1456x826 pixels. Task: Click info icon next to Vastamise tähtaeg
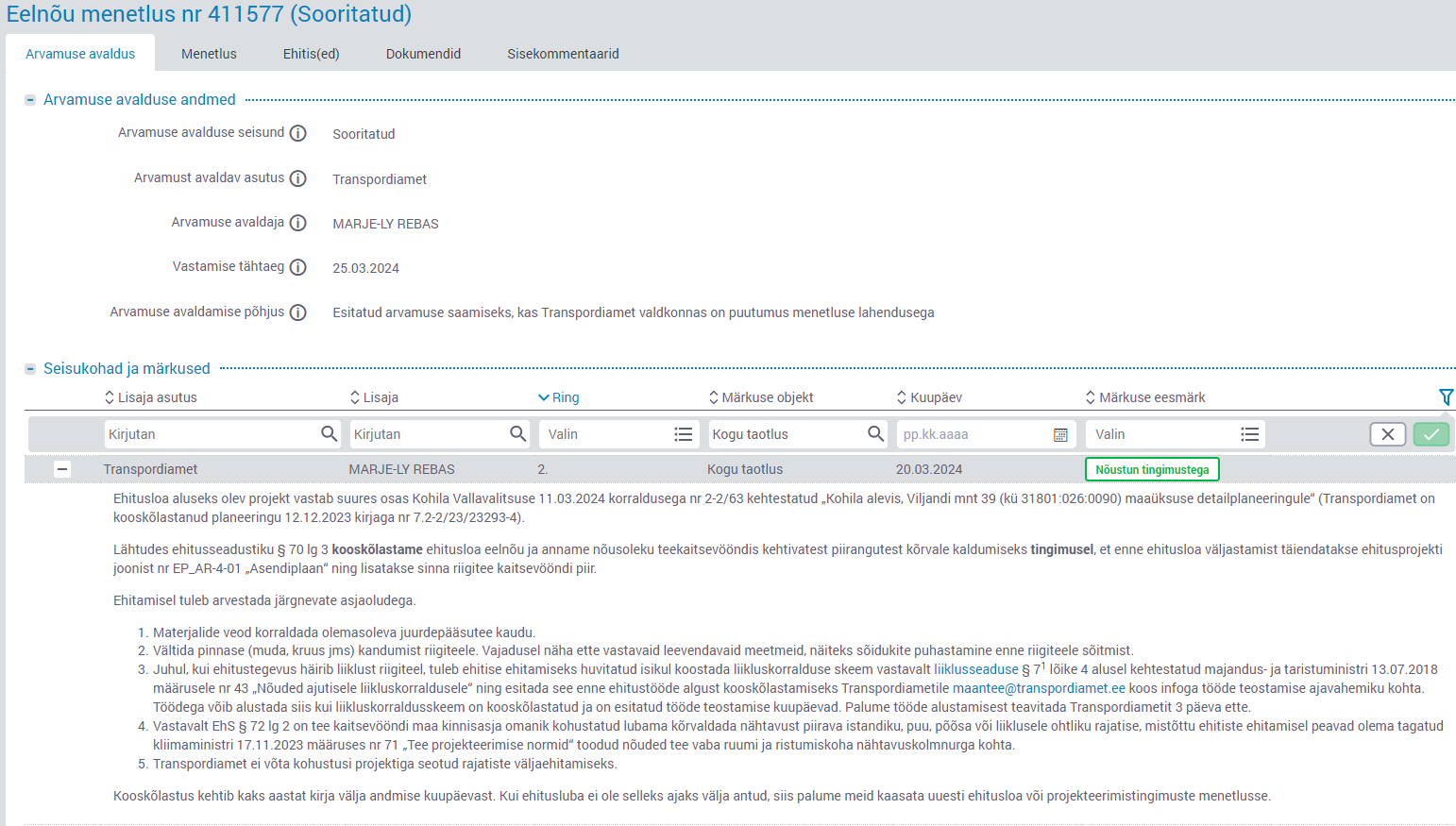pyautogui.click(x=297, y=267)
